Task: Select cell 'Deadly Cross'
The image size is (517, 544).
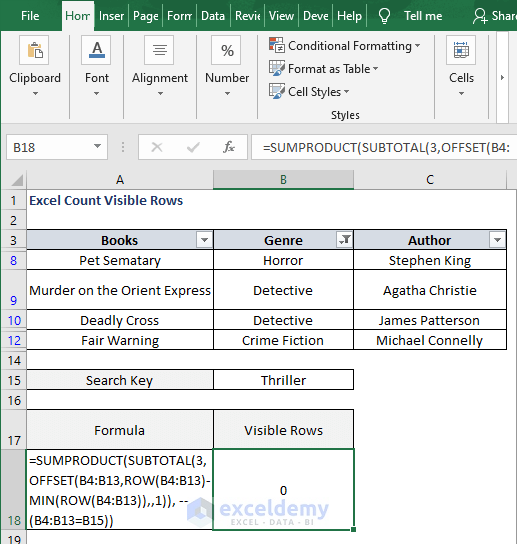Action: click(x=120, y=320)
